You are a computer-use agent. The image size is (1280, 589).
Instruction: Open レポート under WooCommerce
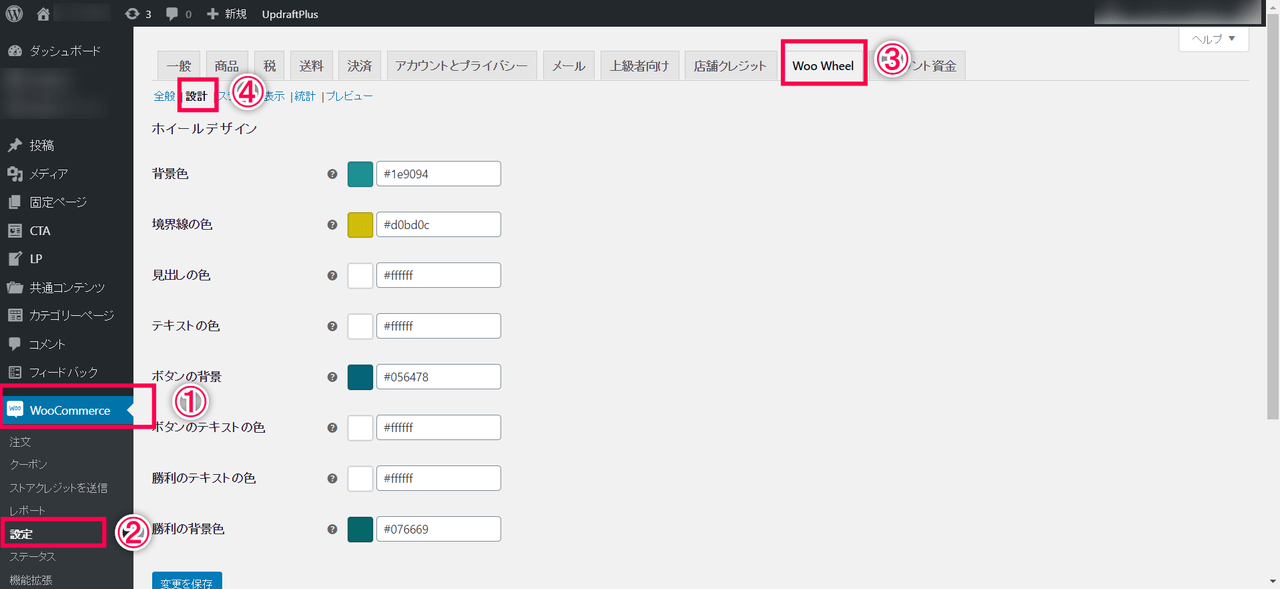click(x=27, y=511)
